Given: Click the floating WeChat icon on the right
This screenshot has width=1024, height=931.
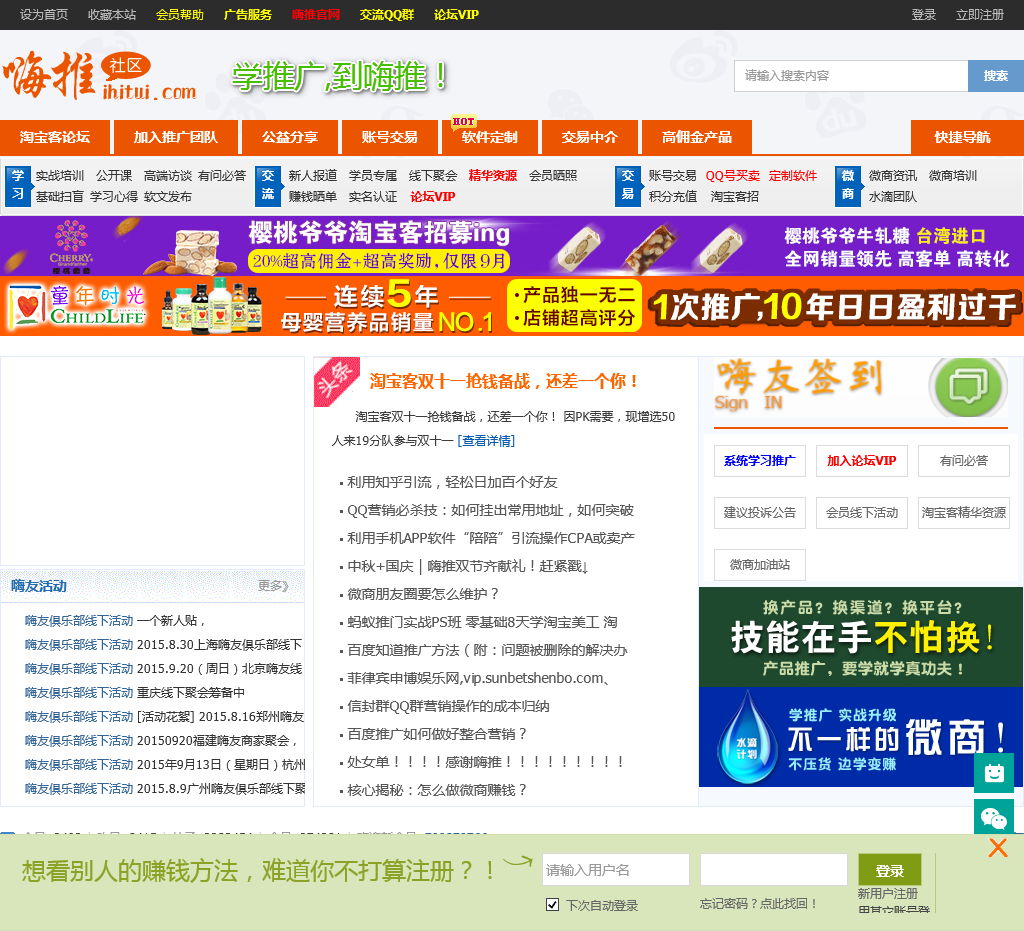Looking at the screenshot, I should pyautogui.click(x=994, y=817).
